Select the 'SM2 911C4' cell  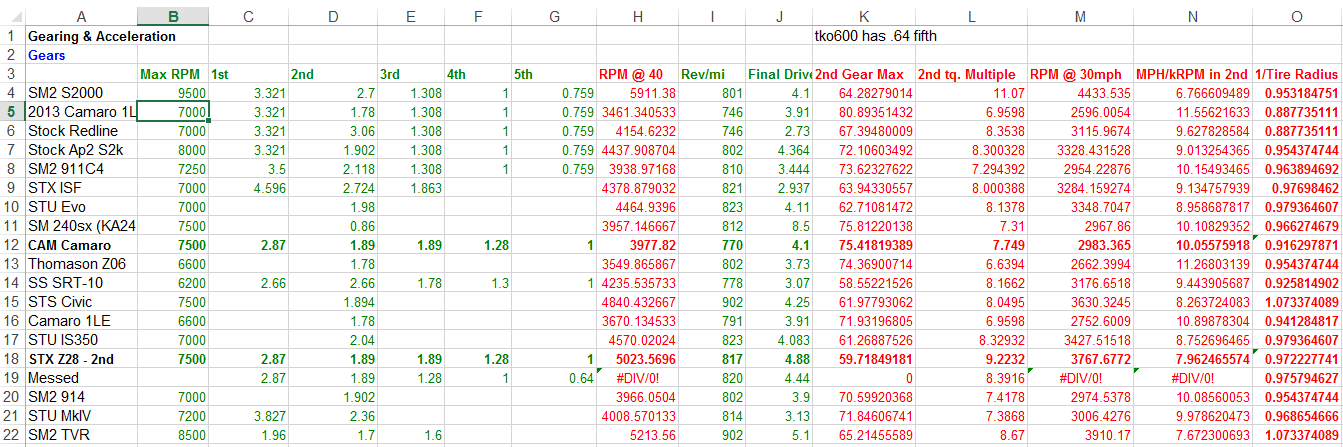click(x=81, y=169)
